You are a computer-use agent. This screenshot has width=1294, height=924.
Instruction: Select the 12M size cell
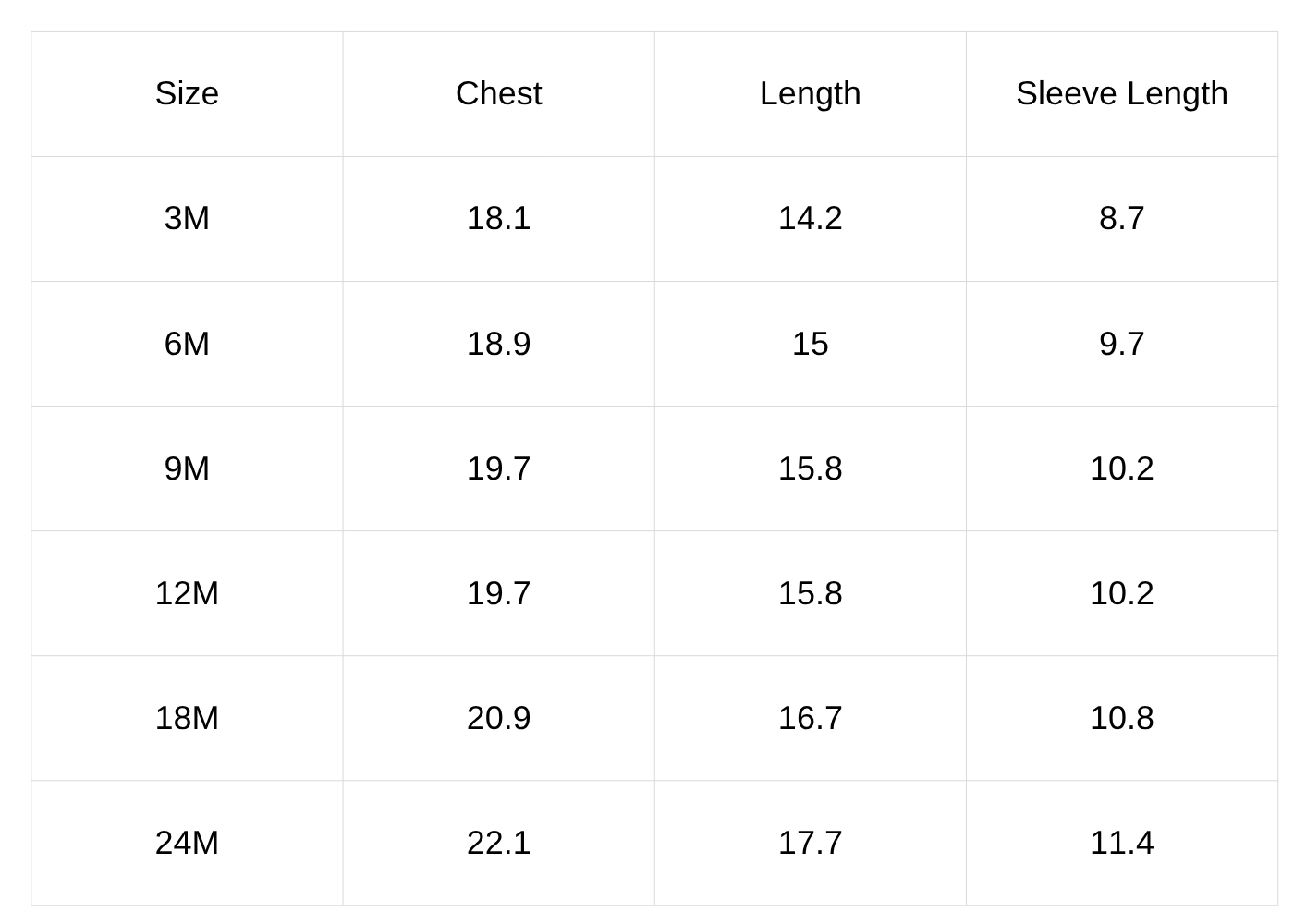click(187, 593)
